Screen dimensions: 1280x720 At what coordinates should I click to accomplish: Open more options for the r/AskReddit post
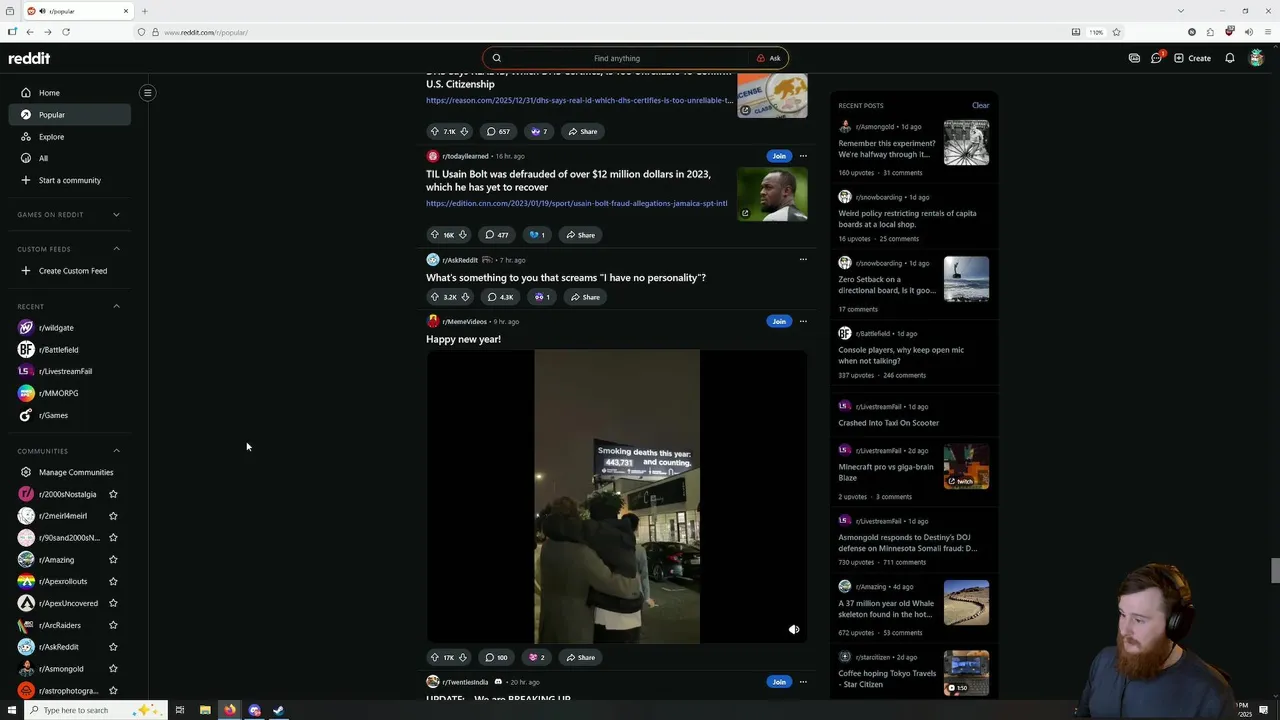click(803, 260)
